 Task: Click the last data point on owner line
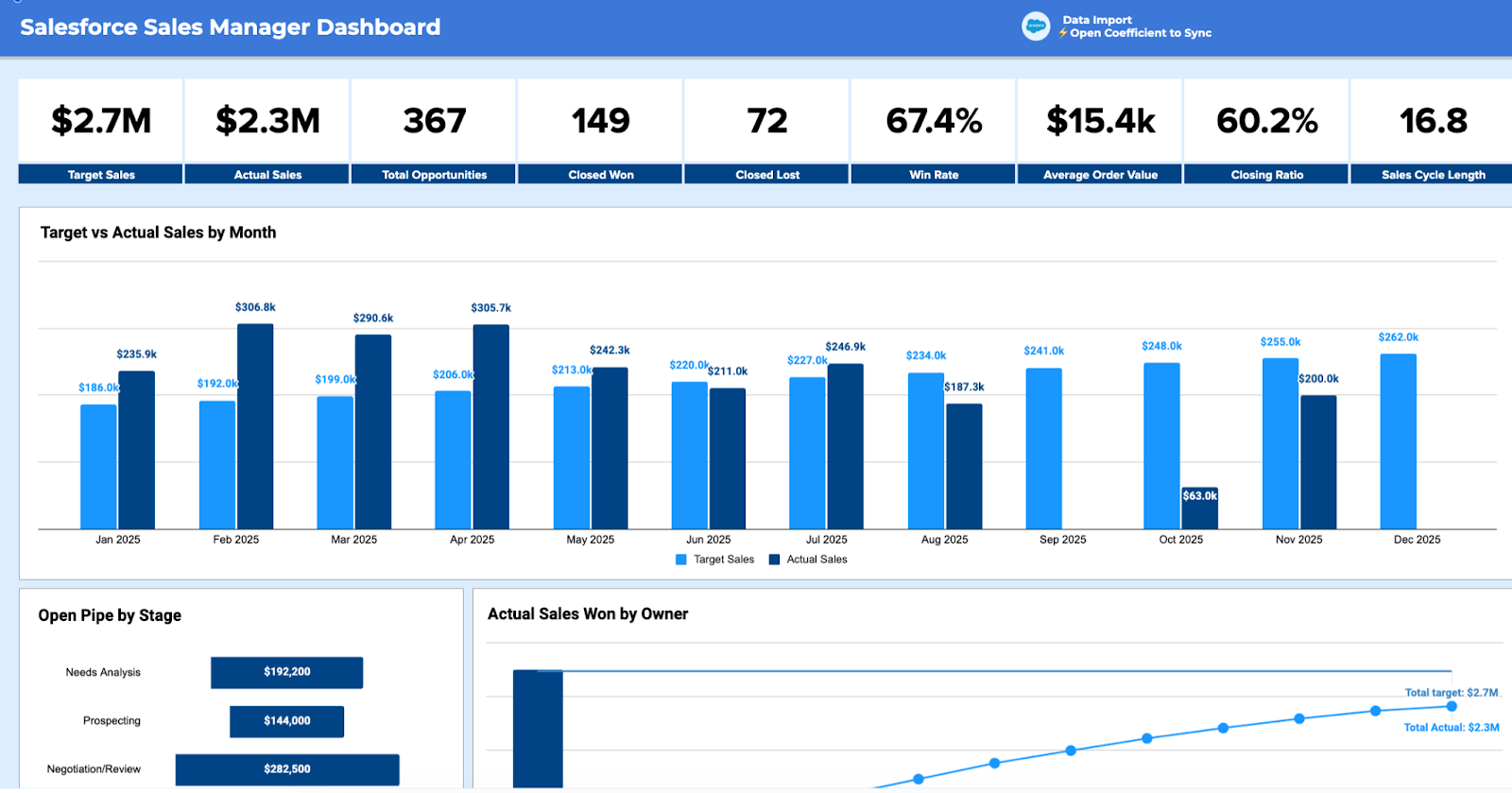point(1452,706)
